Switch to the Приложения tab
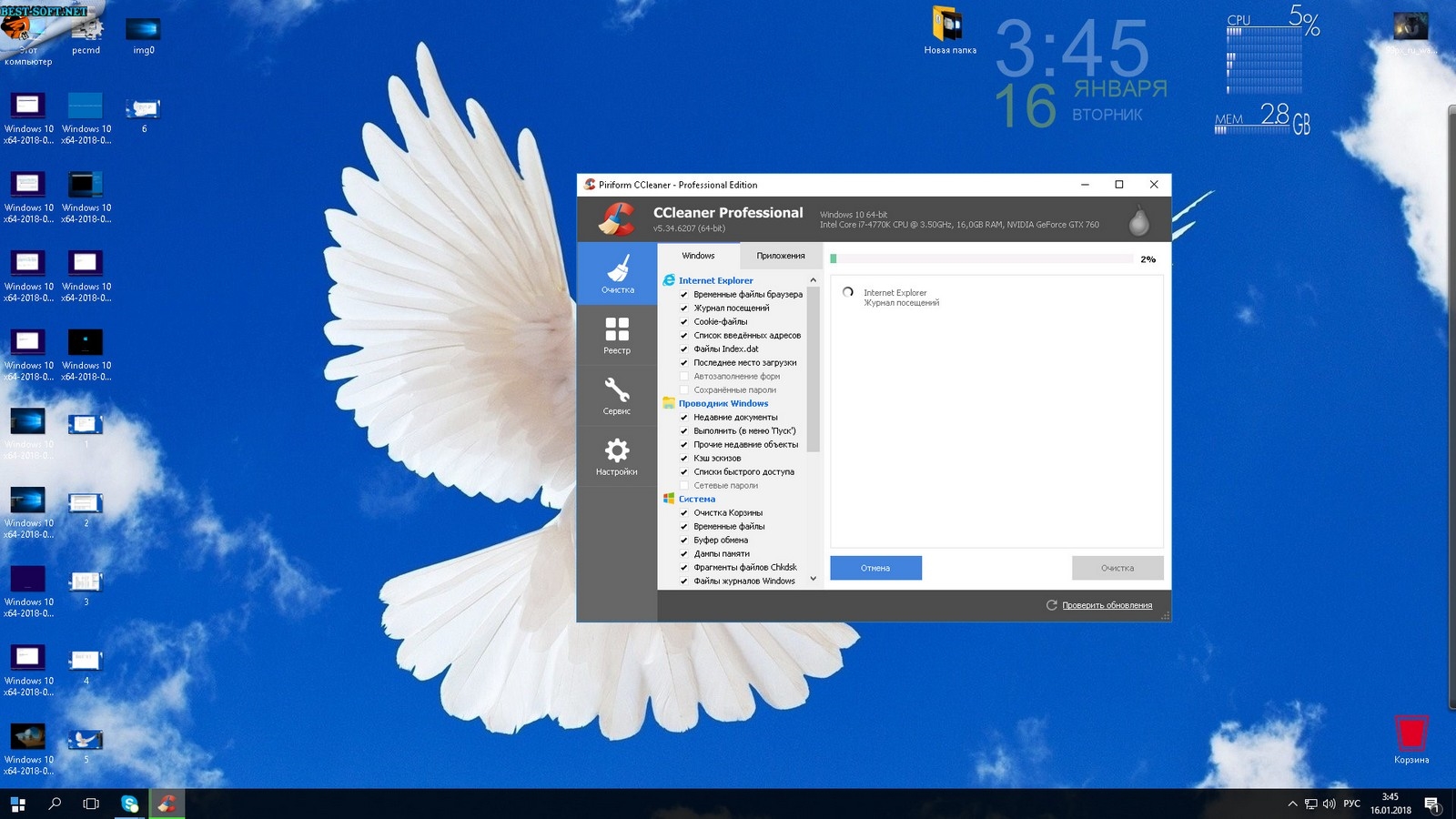 click(x=780, y=256)
